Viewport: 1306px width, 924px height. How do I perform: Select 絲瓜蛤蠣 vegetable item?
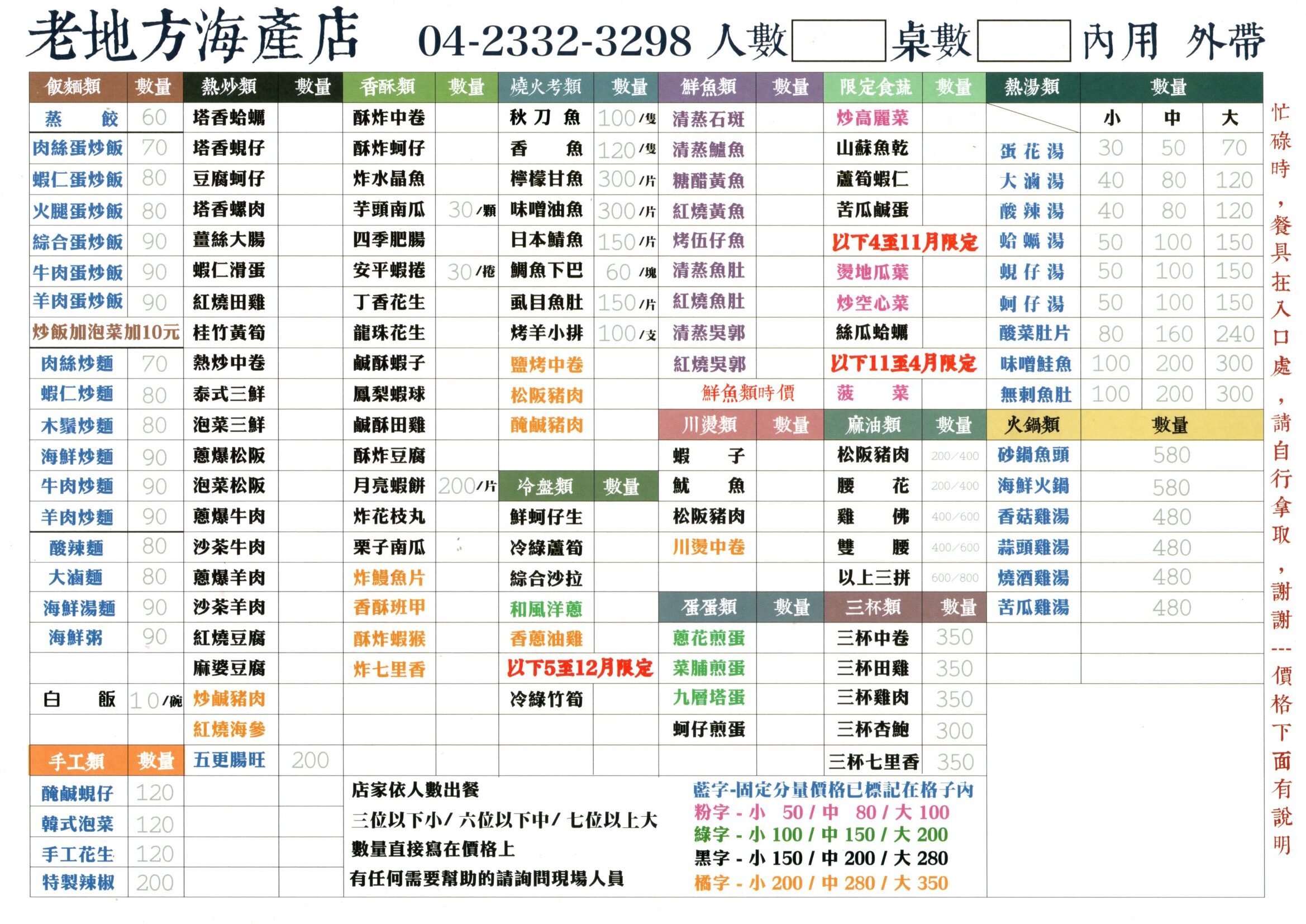[x=873, y=332]
